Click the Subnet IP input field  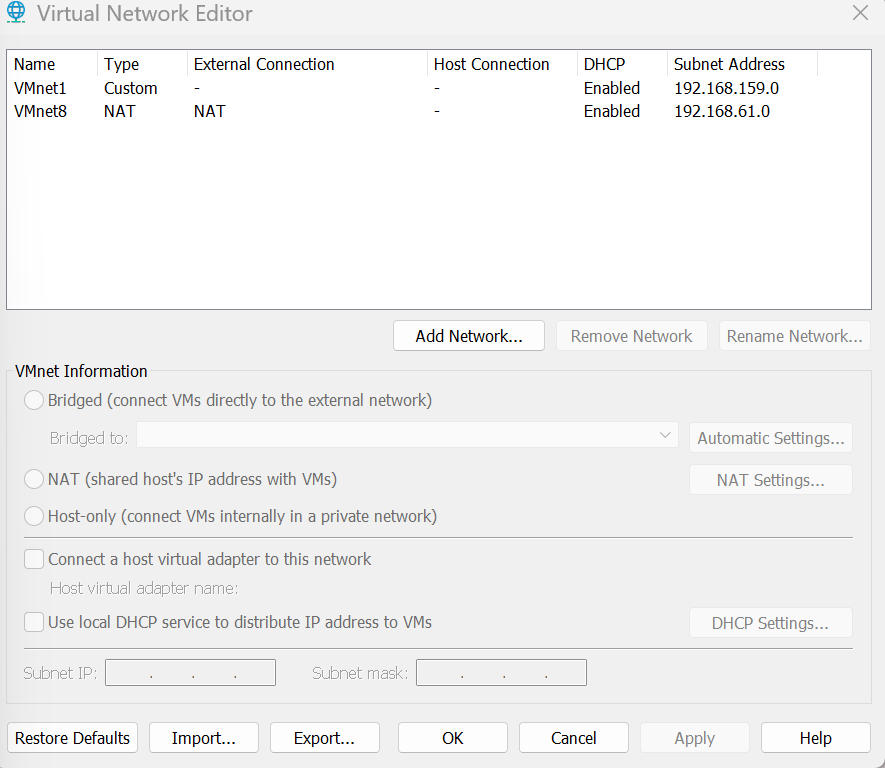tap(190, 673)
